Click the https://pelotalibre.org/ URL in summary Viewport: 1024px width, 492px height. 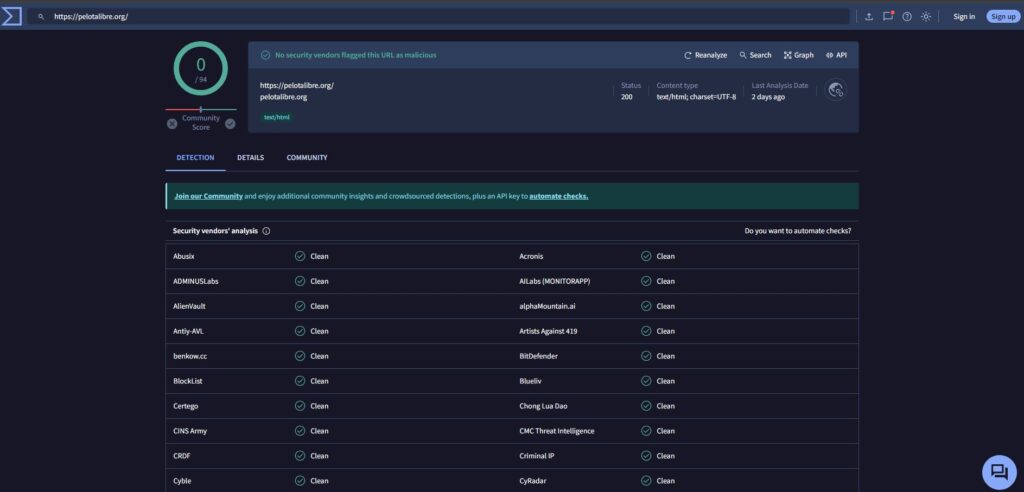tap(297, 86)
